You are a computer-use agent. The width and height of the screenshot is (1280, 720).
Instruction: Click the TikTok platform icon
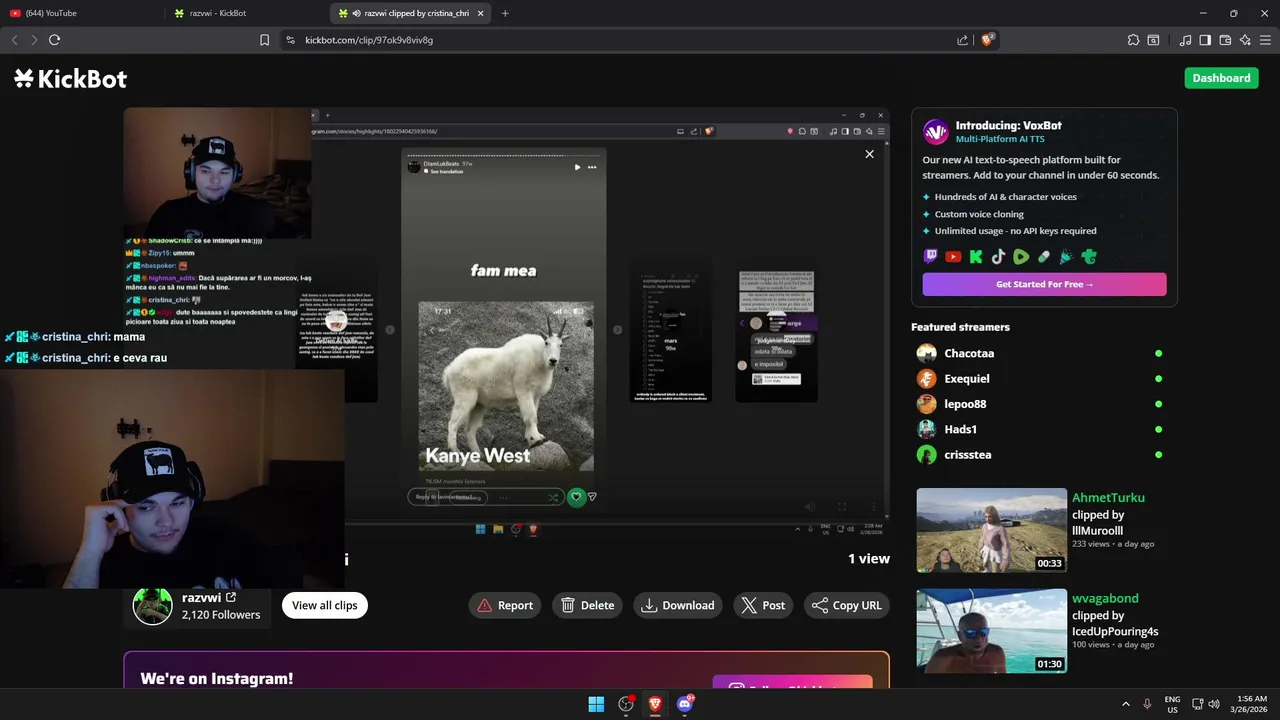998,257
